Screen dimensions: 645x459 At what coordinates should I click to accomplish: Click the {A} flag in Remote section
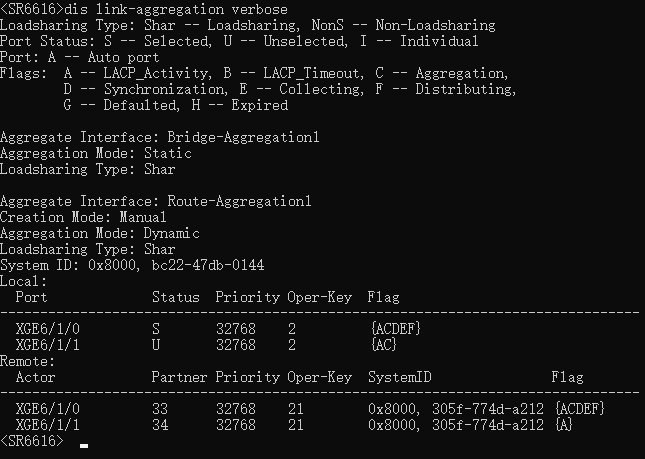coord(563,425)
